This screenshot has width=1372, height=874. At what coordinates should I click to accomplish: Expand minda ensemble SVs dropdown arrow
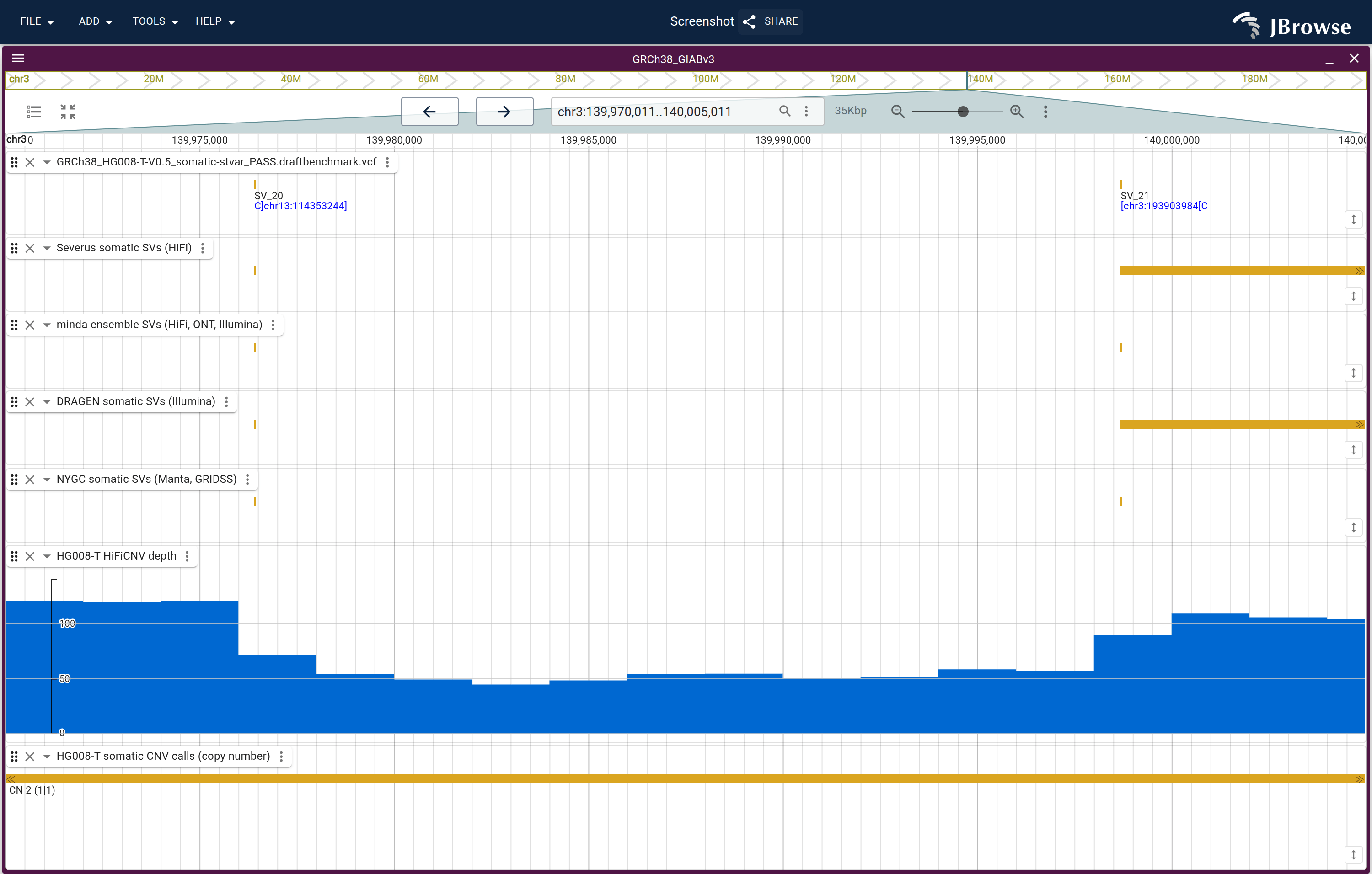coord(47,325)
